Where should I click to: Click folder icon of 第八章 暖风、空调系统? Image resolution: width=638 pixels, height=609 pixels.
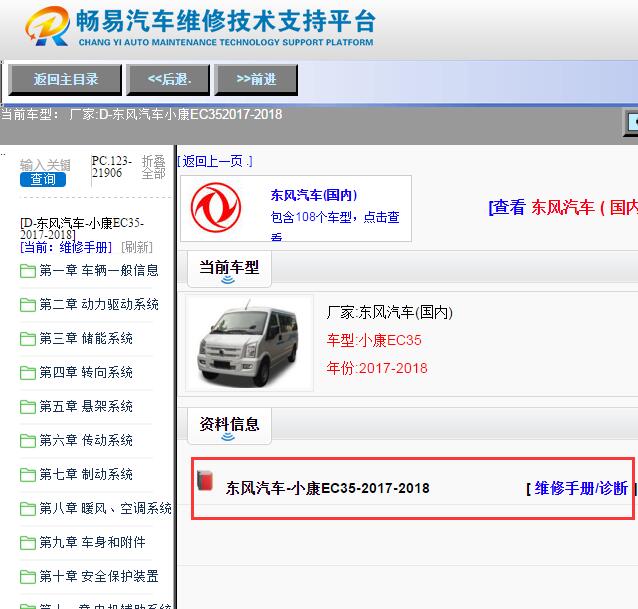(28, 509)
